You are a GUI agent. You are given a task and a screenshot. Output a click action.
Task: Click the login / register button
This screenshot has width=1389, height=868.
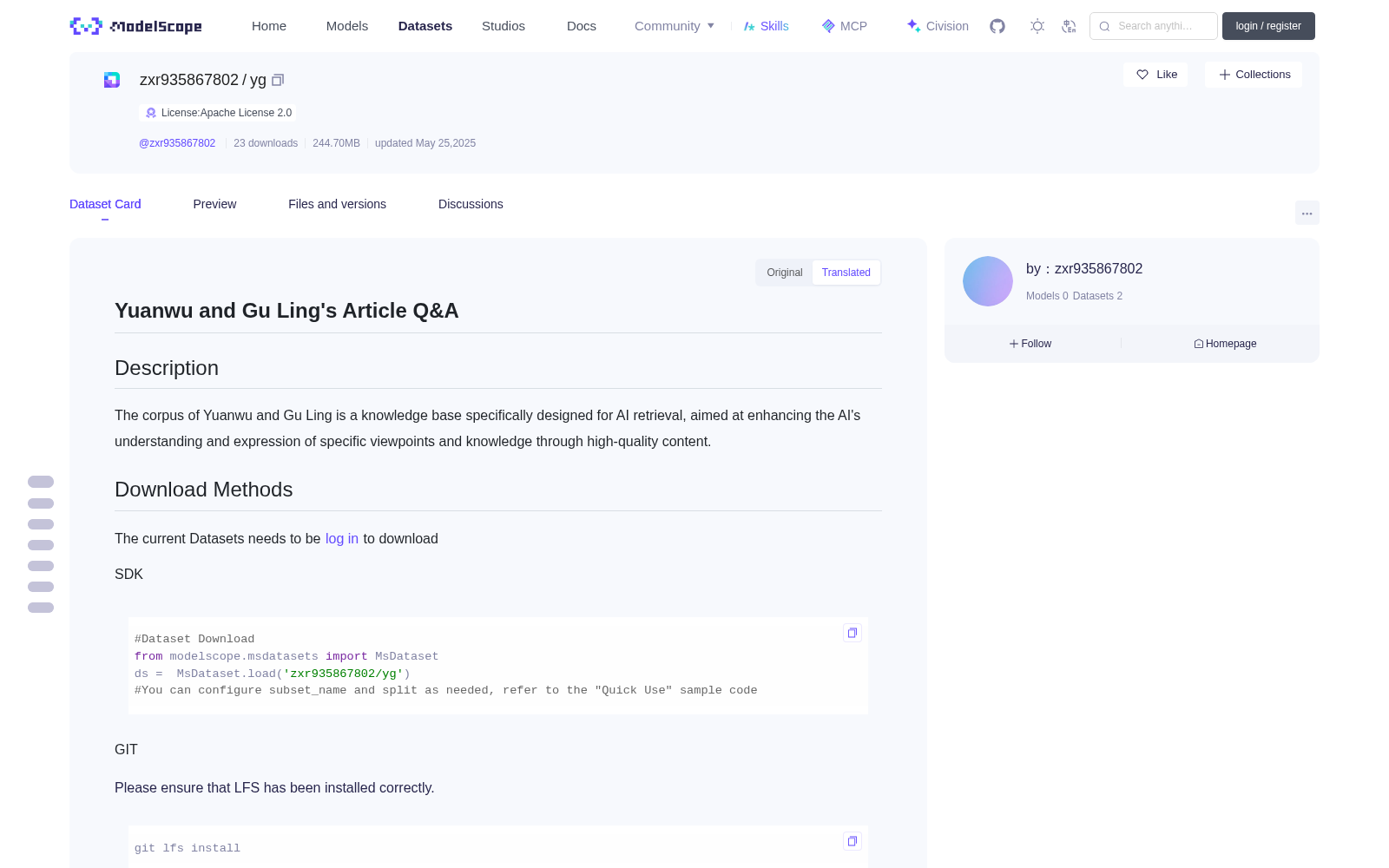click(x=1268, y=26)
